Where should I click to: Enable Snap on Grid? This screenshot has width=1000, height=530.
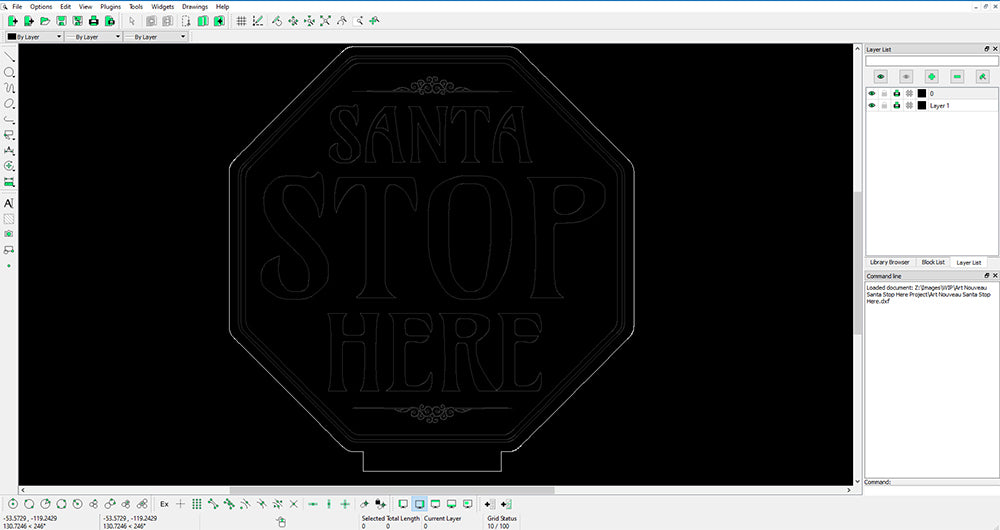tap(196, 504)
